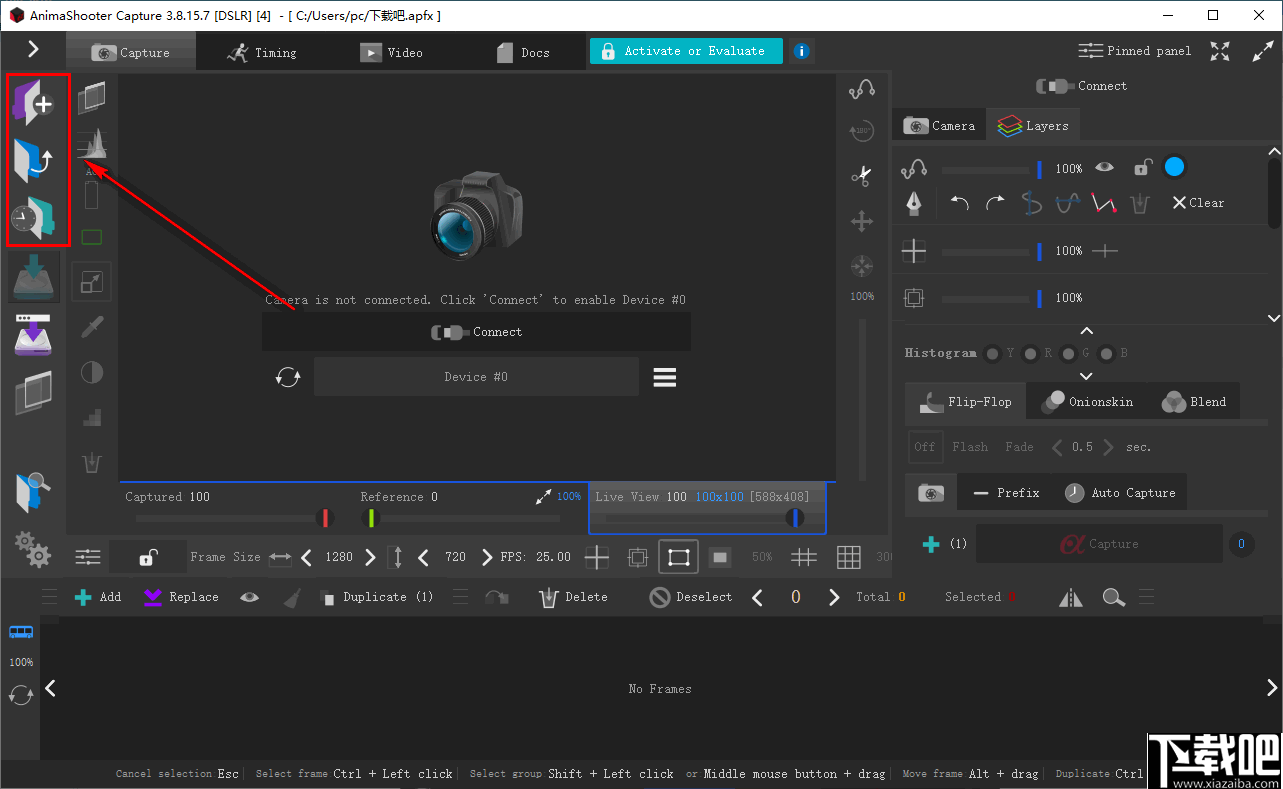Click the histogram icon in left toolbar
Image resolution: width=1283 pixels, height=789 pixels.
(x=92, y=146)
